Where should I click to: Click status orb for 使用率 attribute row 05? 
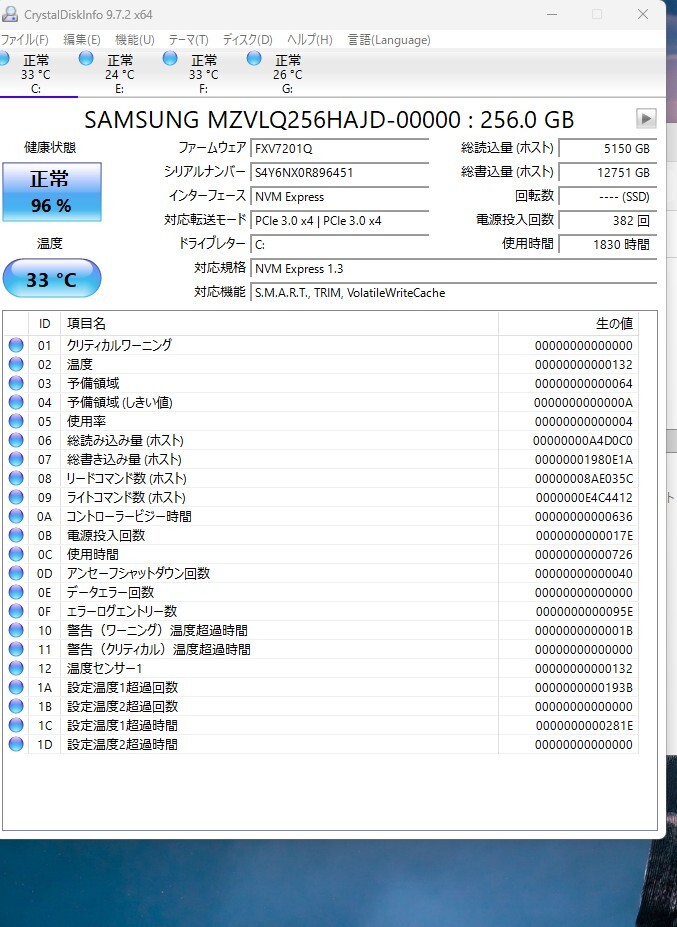(16, 421)
